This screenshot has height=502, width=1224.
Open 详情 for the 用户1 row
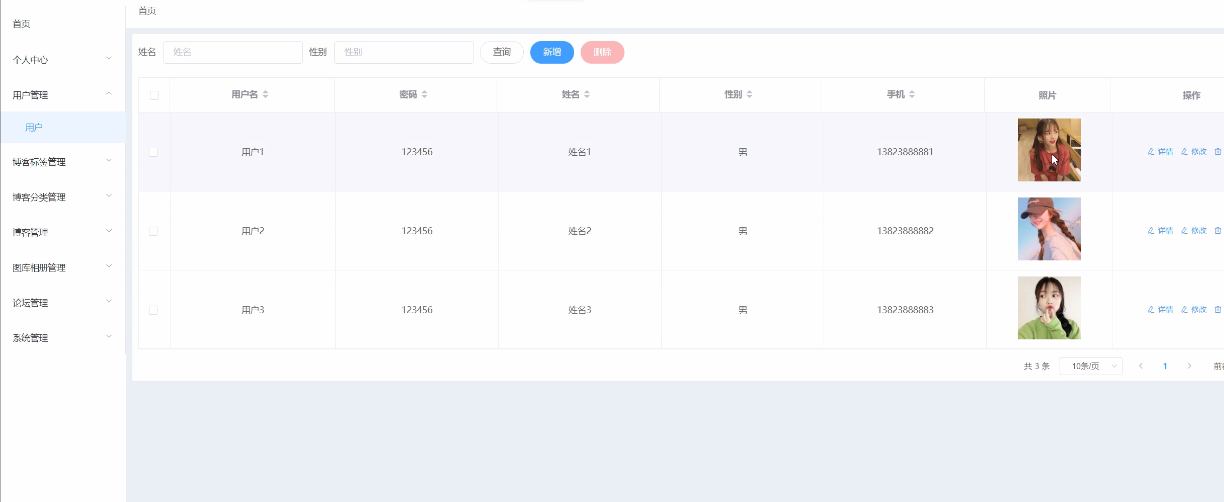pos(1160,152)
